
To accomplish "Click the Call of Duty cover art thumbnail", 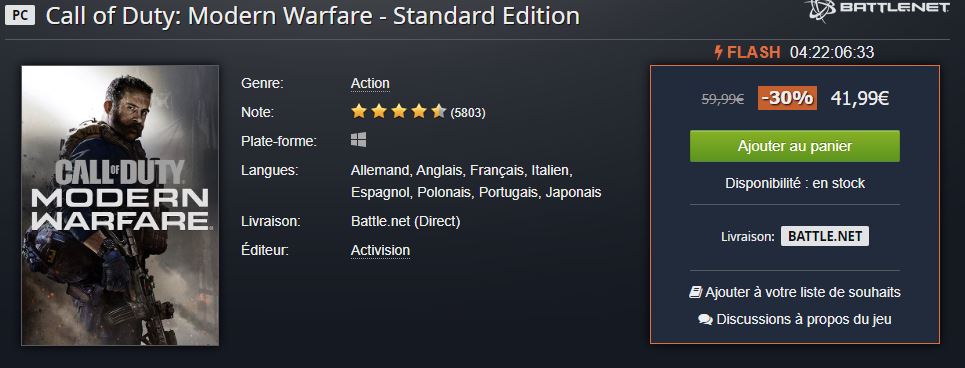I will pos(120,206).
